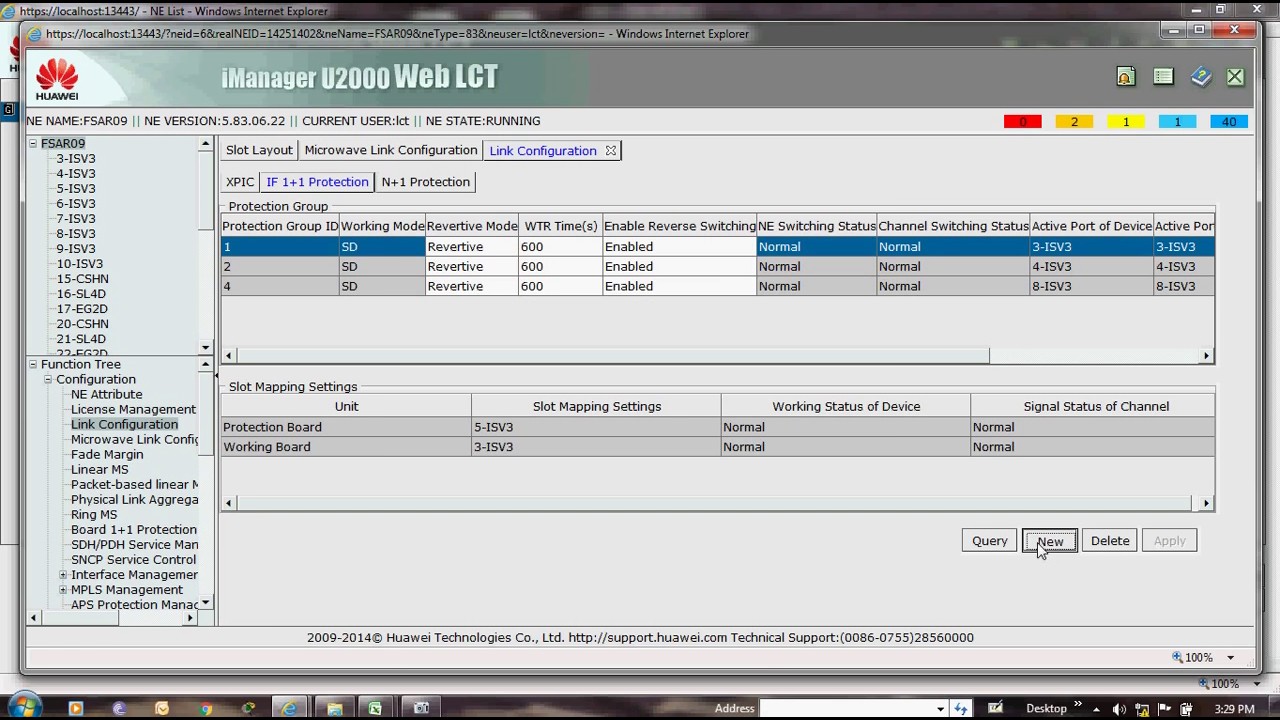This screenshot has width=1280, height=720.
Task: Open Excel from the taskbar
Action: pos(375,708)
